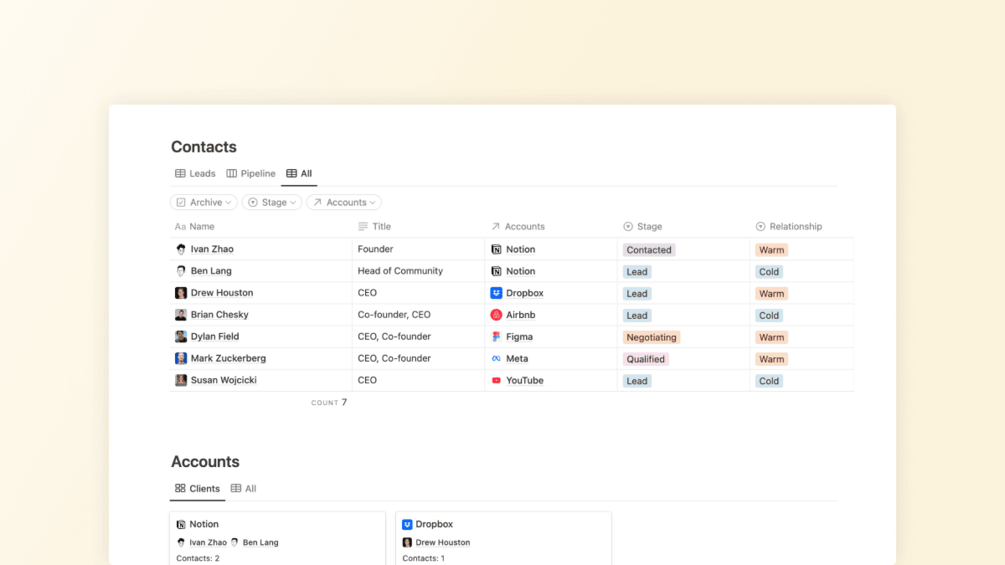The image size is (1005, 565).
Task: Click the Lead tag in Susan Wojcicki's row
Action: (636, 381)
